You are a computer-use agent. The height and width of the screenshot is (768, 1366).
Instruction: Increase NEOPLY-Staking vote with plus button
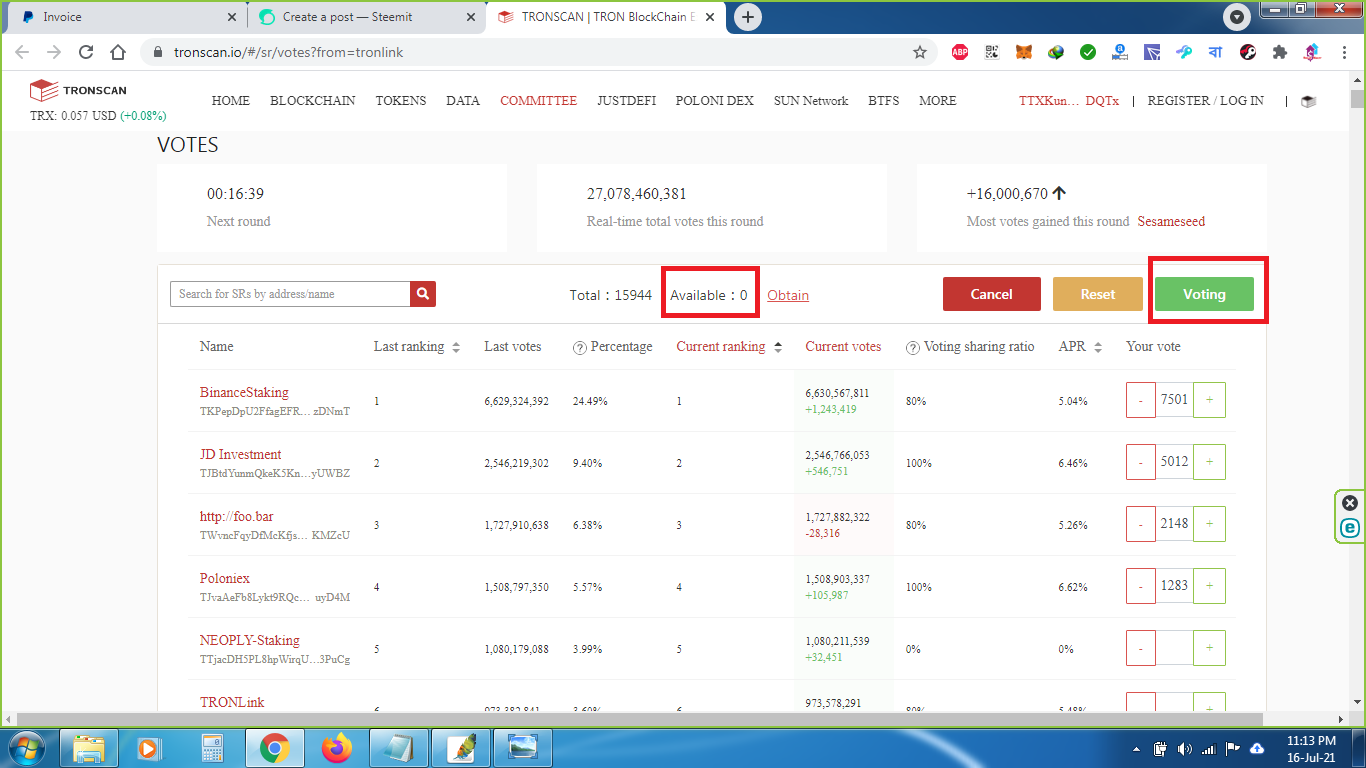[1209, 648]
